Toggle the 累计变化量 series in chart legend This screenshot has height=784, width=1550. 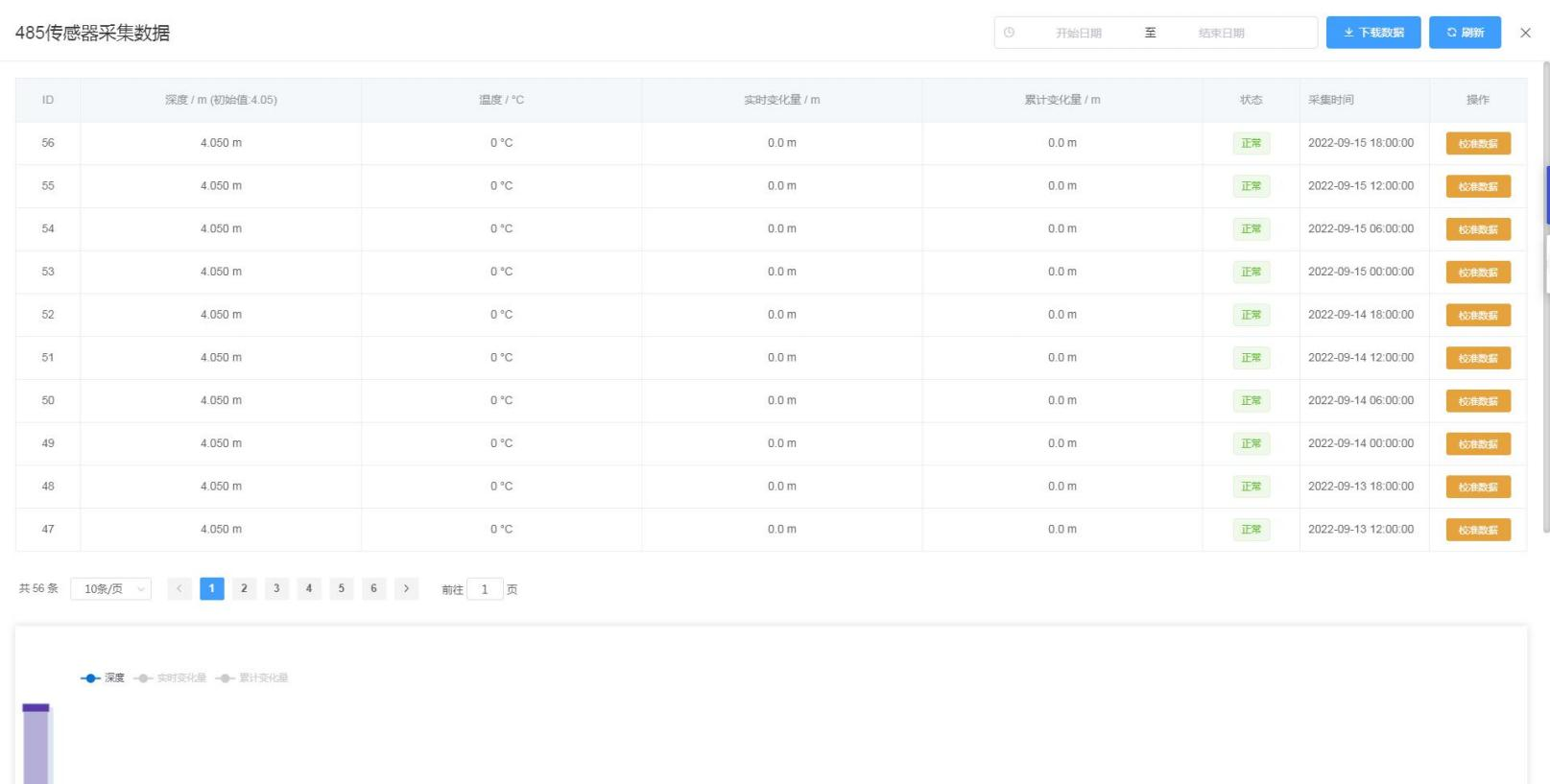[252, 677]
